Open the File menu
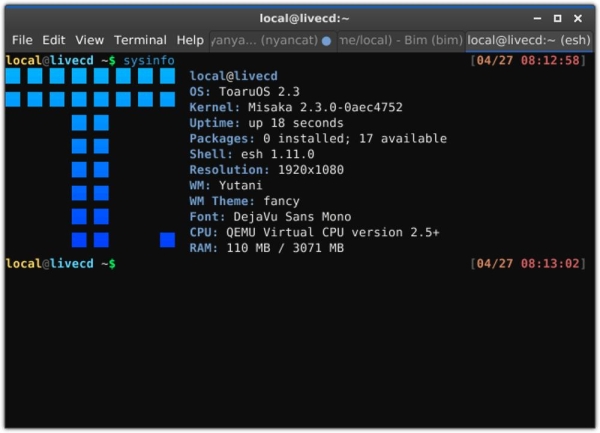 [x=22, y=40]
